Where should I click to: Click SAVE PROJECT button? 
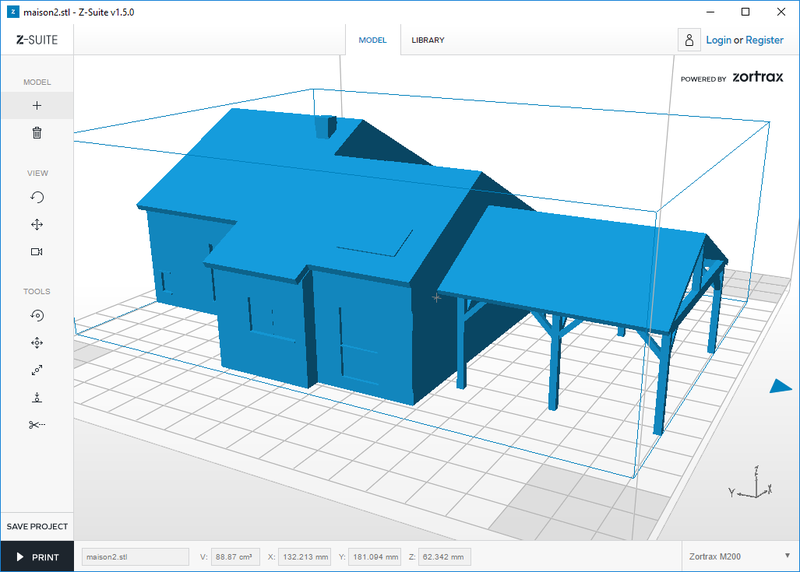coord(37,526)
